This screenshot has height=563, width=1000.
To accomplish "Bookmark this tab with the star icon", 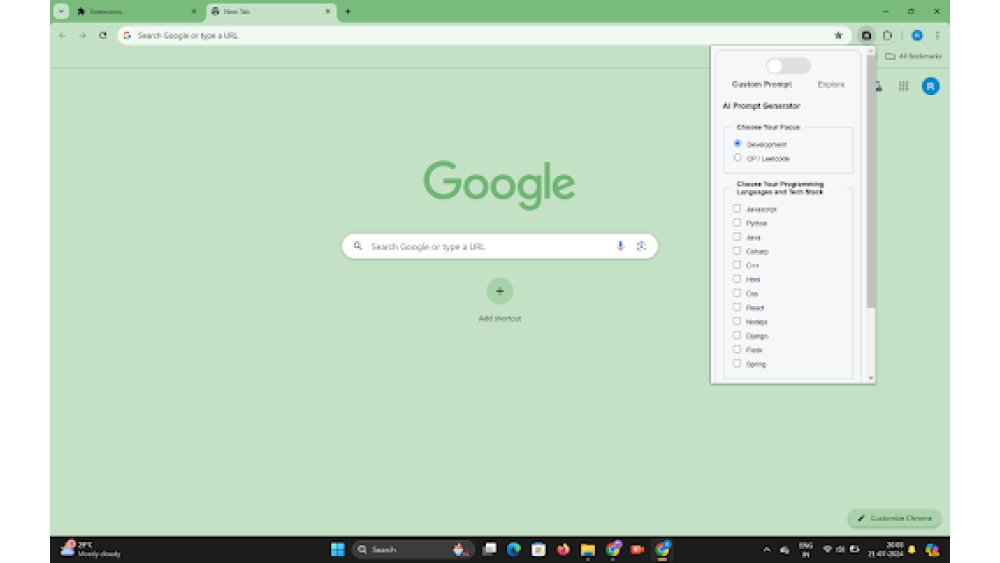I will click(x=838, y=36).
